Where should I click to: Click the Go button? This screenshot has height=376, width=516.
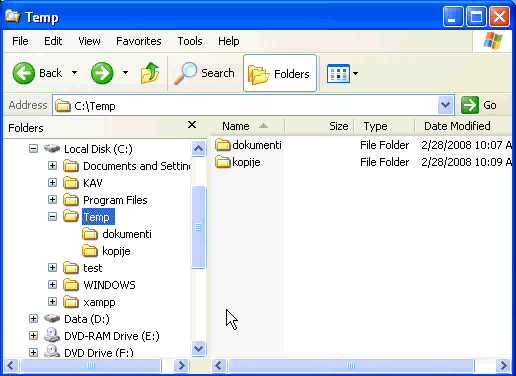479,105
